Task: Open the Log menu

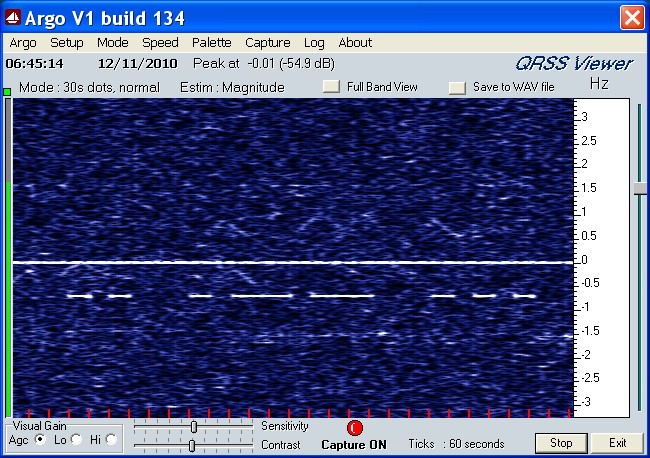Action: point(314,43)
